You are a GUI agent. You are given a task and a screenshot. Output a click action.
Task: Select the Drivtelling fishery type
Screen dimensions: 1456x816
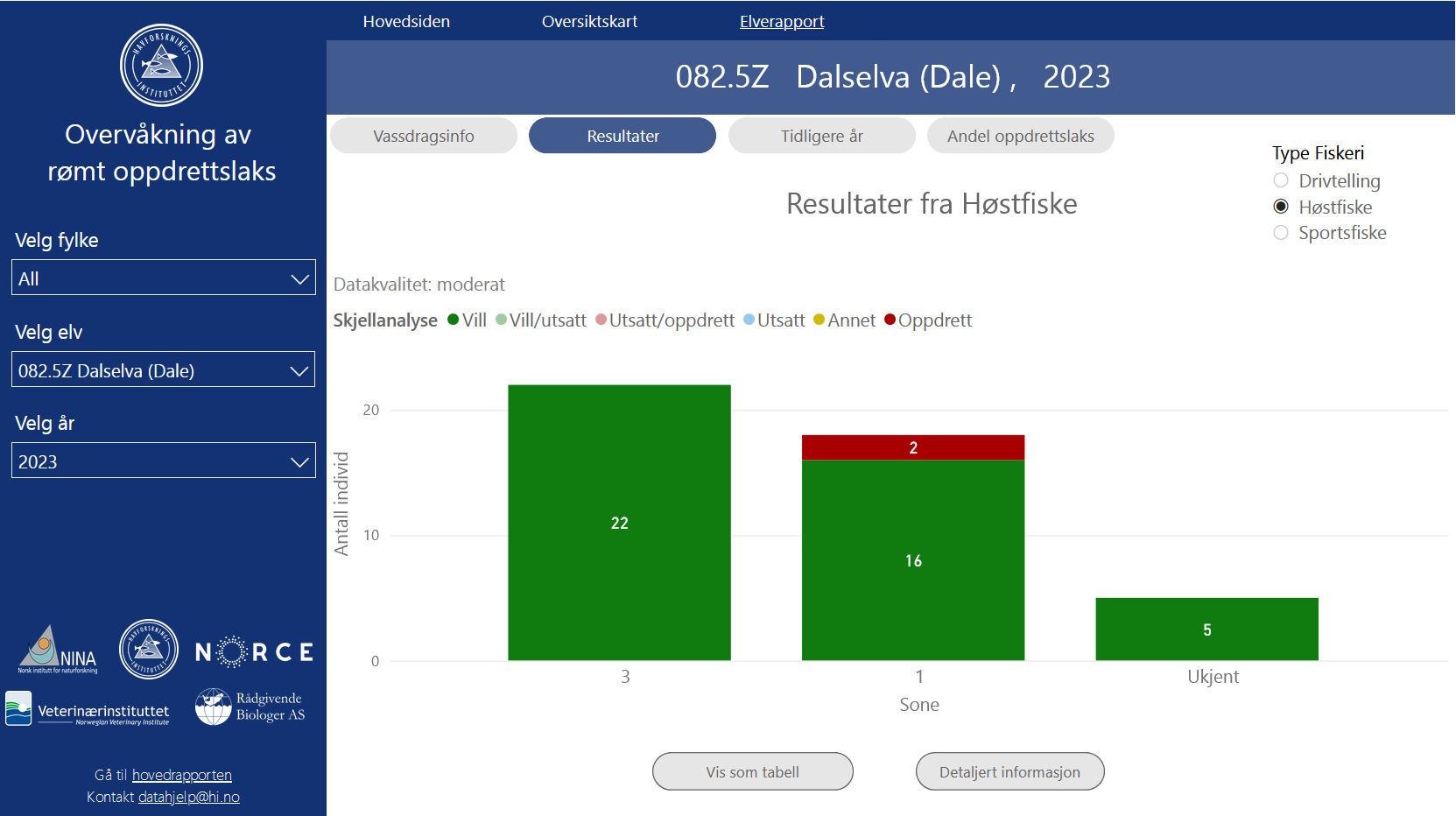1281,180
